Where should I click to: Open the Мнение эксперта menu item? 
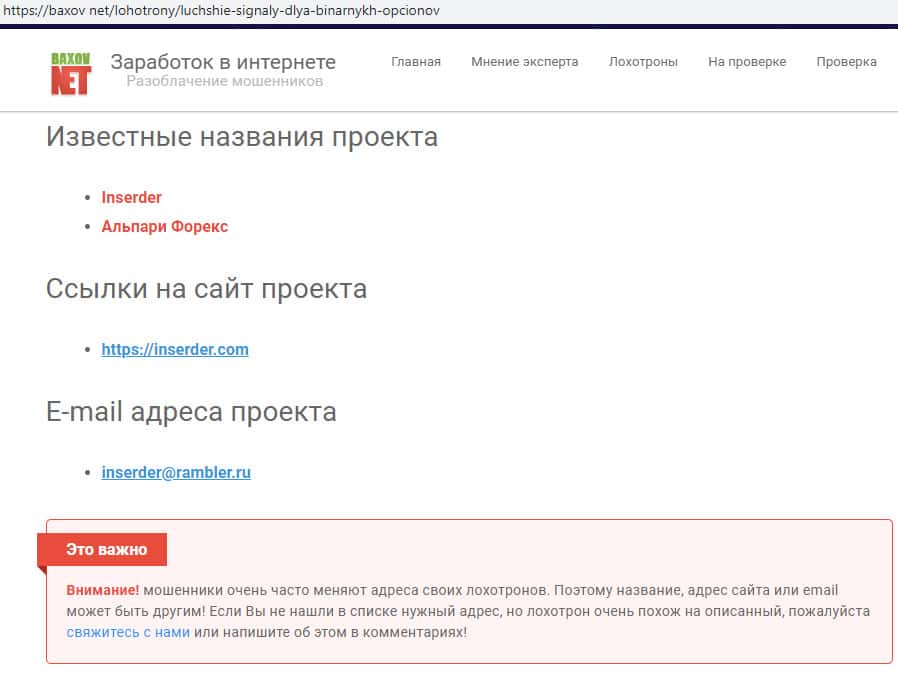click(525, 62)
